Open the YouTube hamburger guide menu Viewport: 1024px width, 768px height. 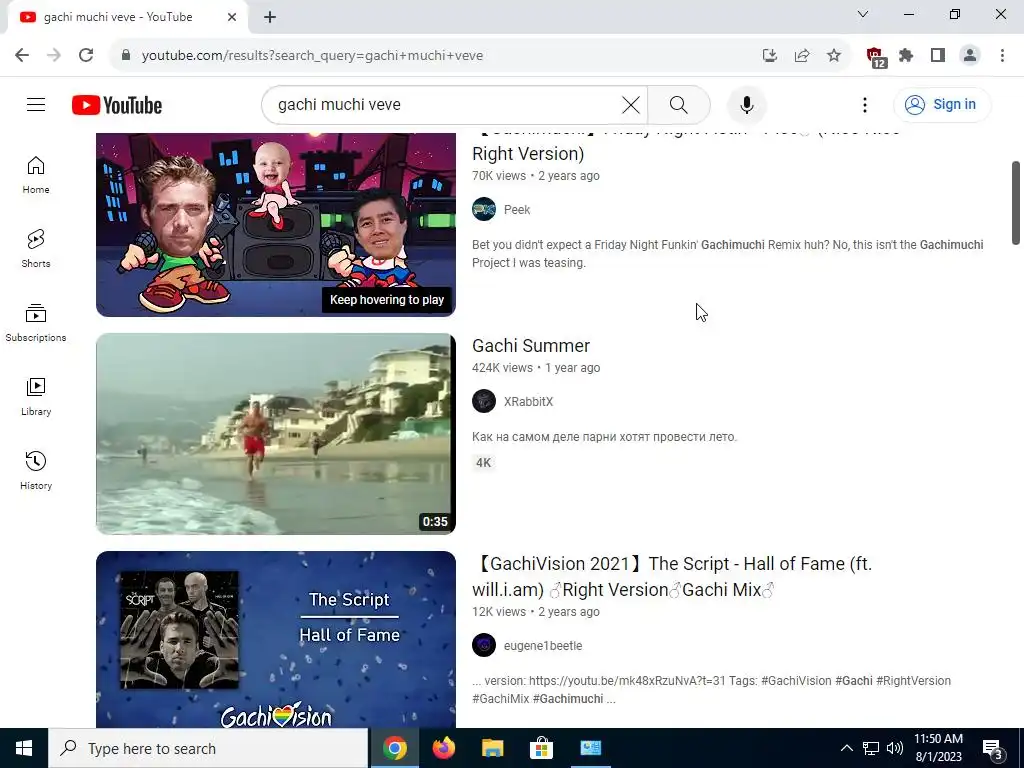click(36, 104)
